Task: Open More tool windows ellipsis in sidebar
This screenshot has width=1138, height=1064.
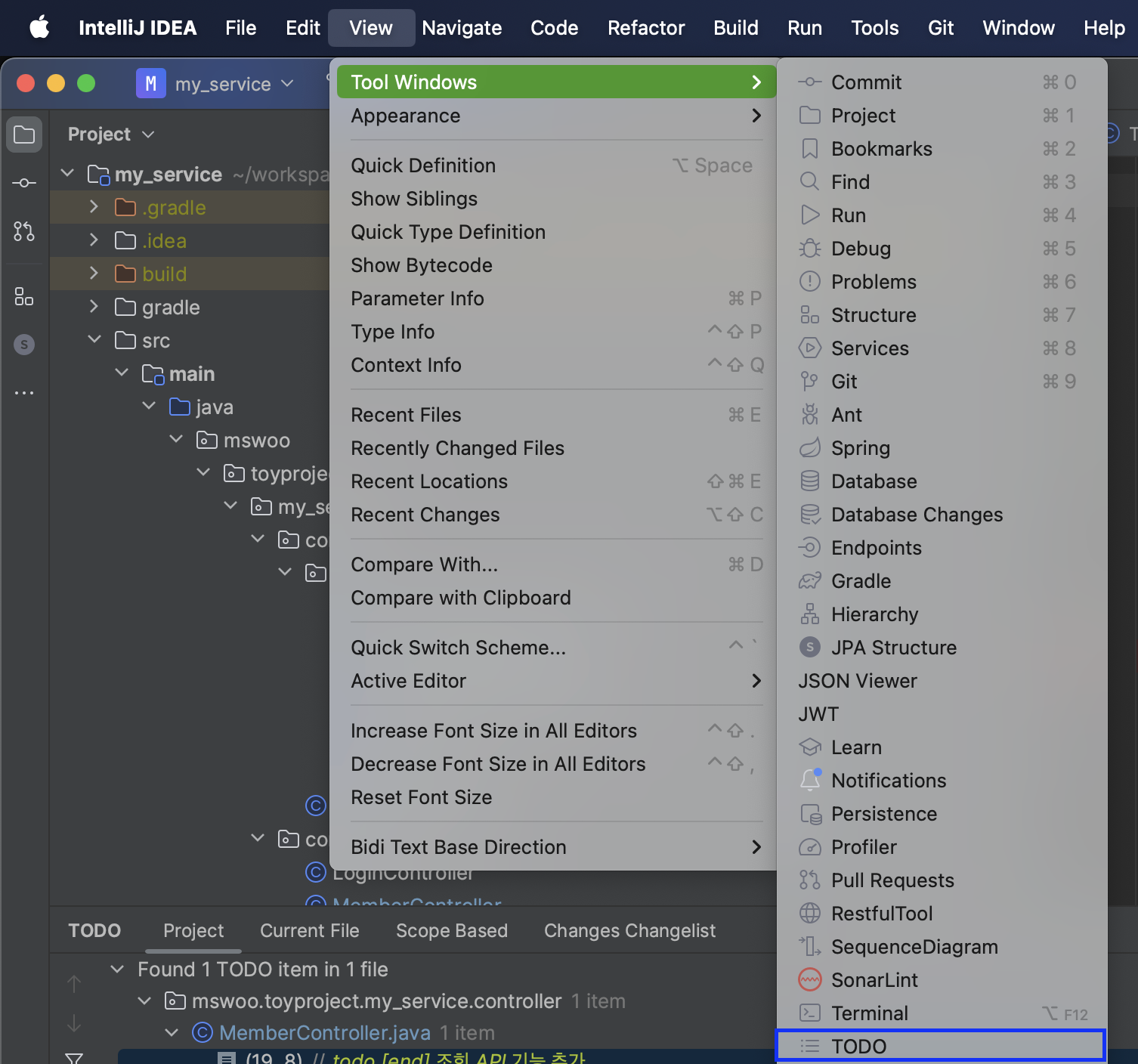Action: click(24, 393)
